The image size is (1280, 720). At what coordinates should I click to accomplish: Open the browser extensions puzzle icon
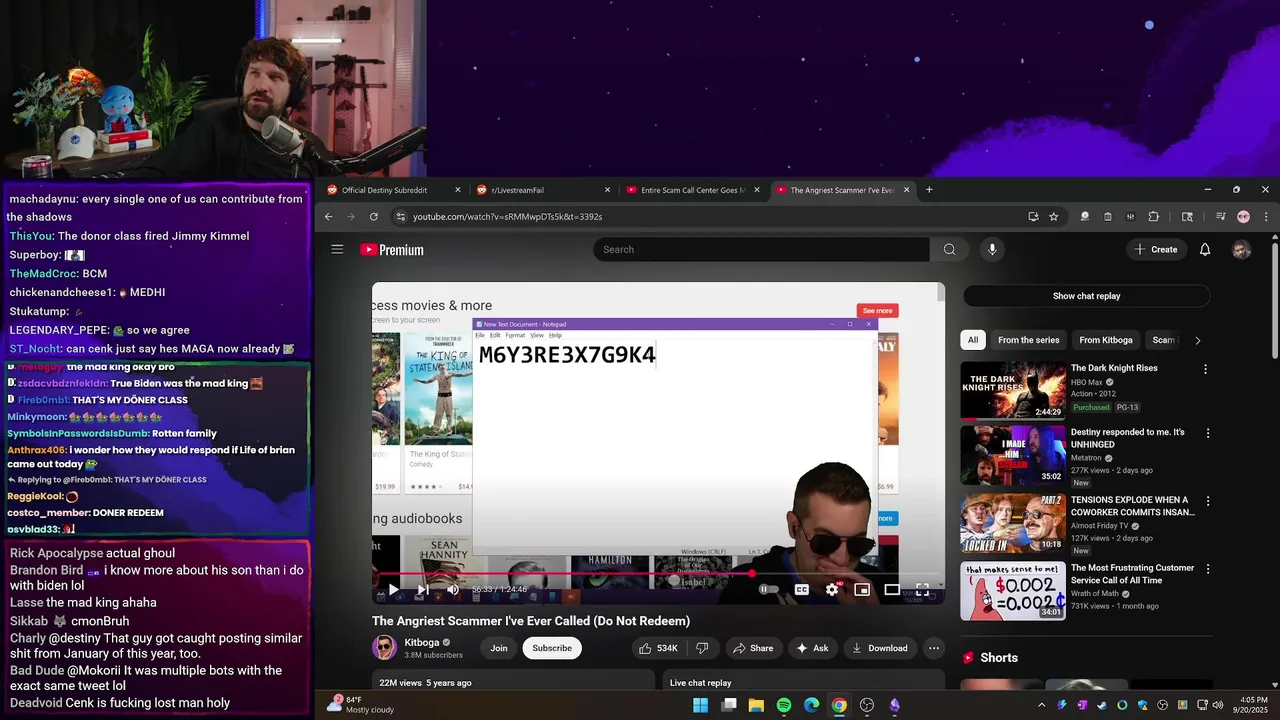point(1153,216)
